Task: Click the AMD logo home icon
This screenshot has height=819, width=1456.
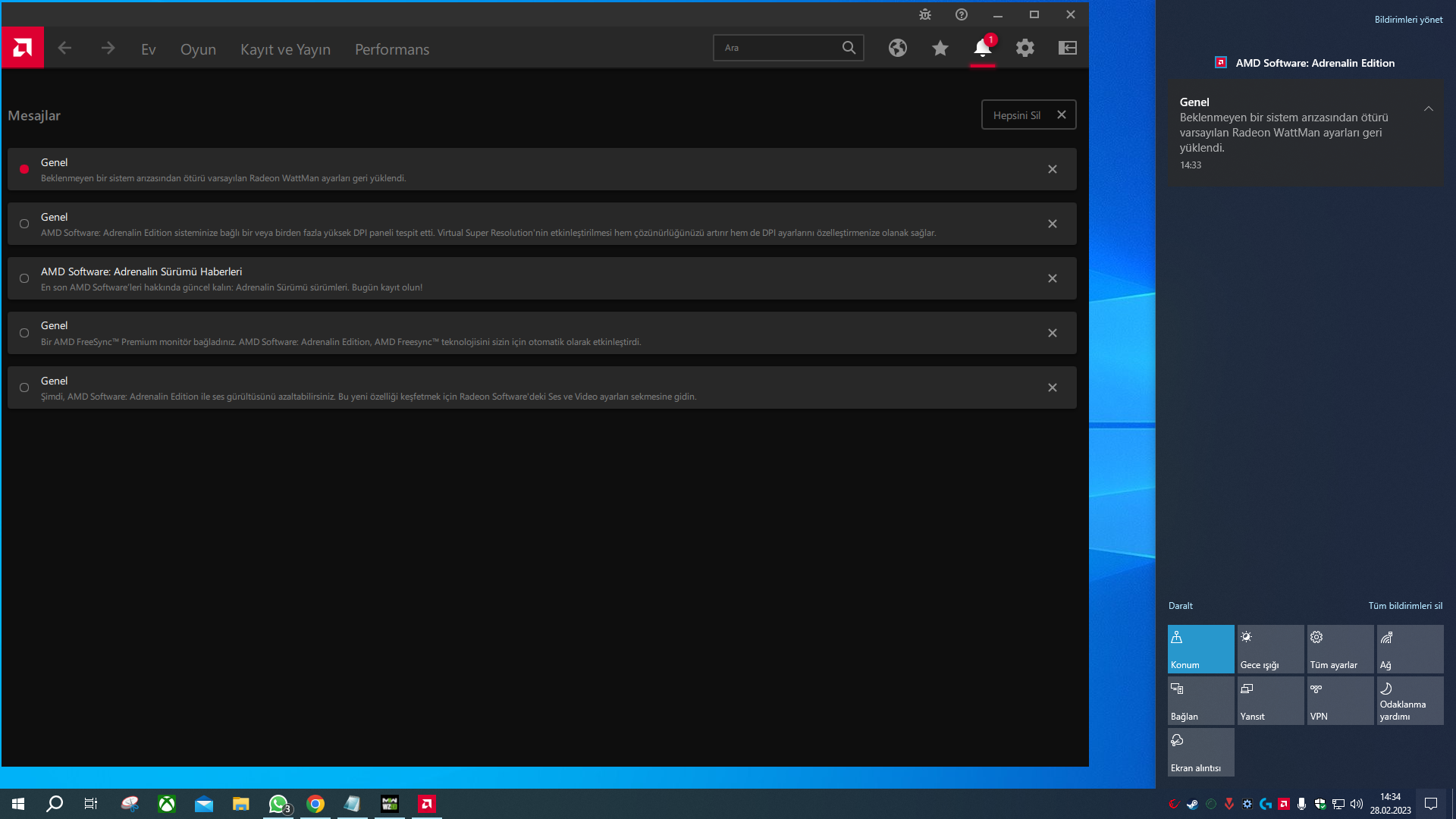Action: 23,48
